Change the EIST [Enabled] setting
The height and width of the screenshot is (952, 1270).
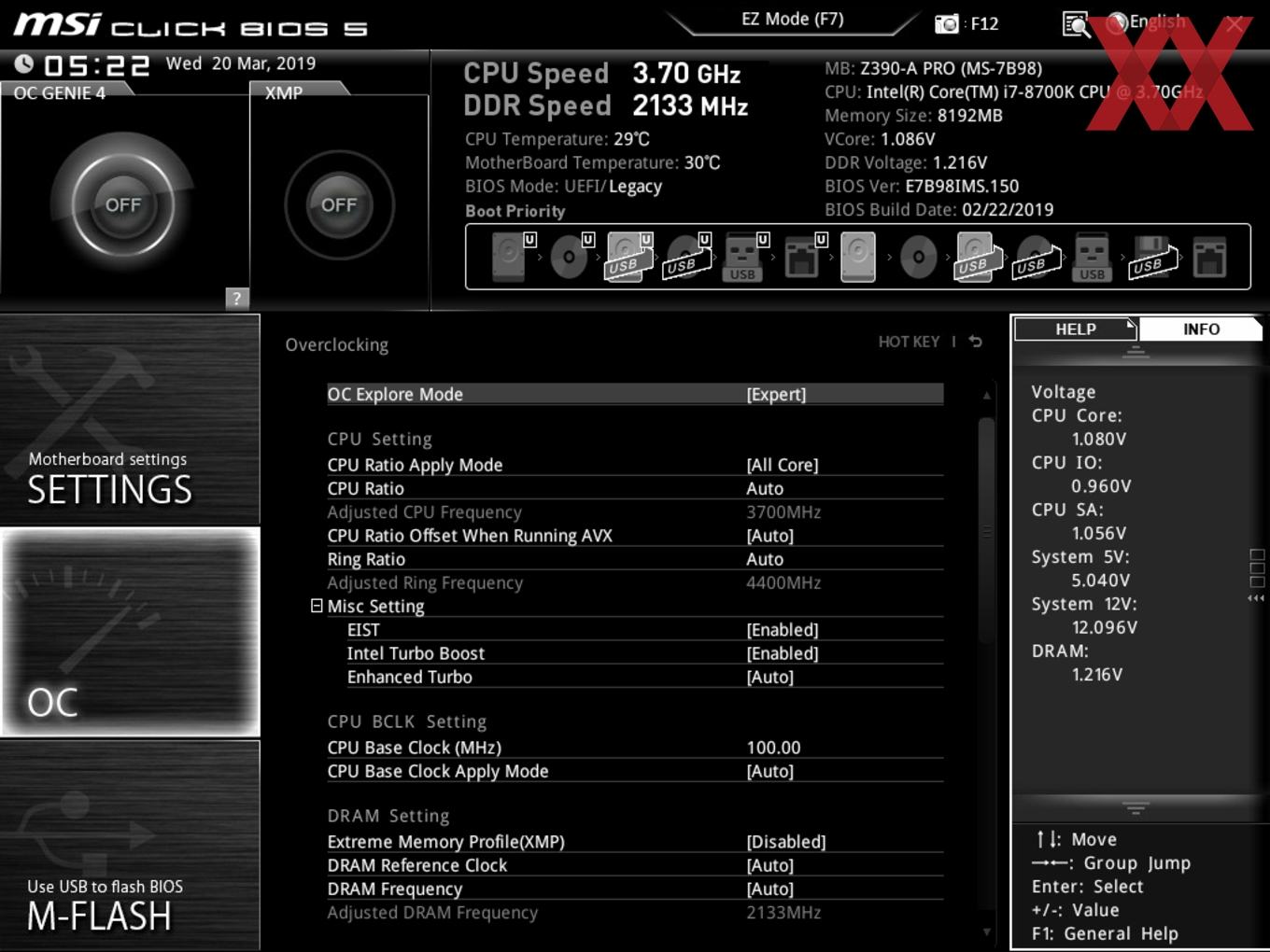coord(783,630)
